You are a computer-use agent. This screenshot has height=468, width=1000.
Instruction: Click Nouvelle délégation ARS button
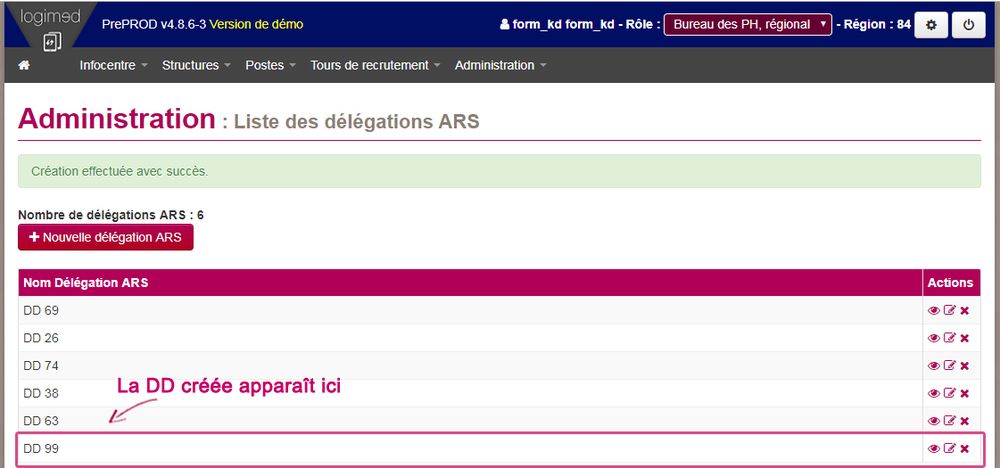coord(105,237)
